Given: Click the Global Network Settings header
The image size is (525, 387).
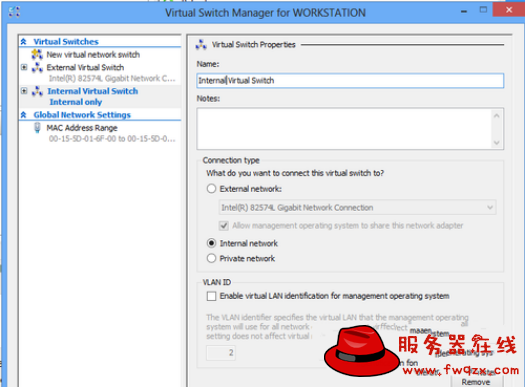Looking at the screenshot, I should click(82, 115).
